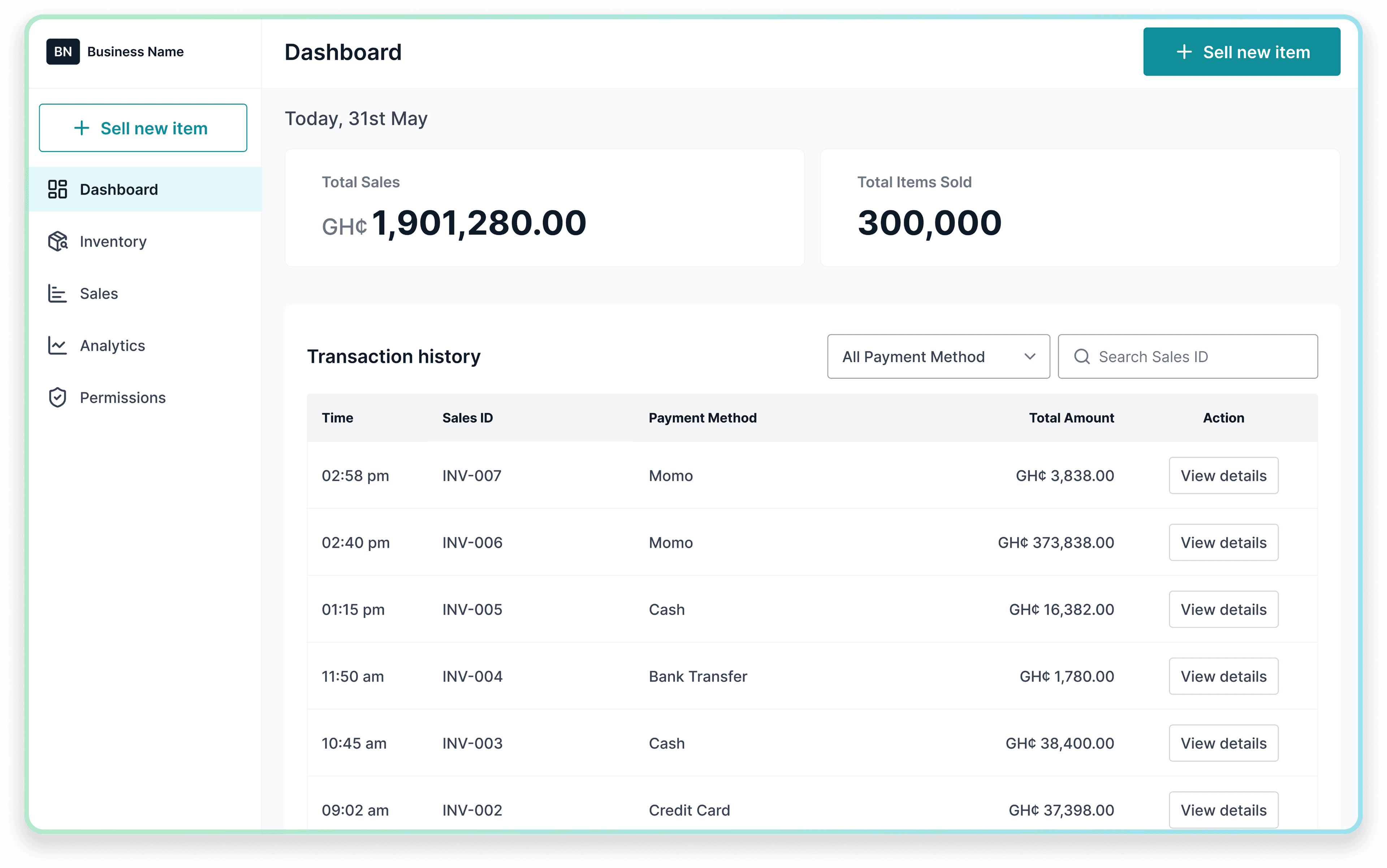Click the Sales bar chart icon
The height and width of the screenshot is (868, 1387).
pyautogui.click(x=57, y=293)
